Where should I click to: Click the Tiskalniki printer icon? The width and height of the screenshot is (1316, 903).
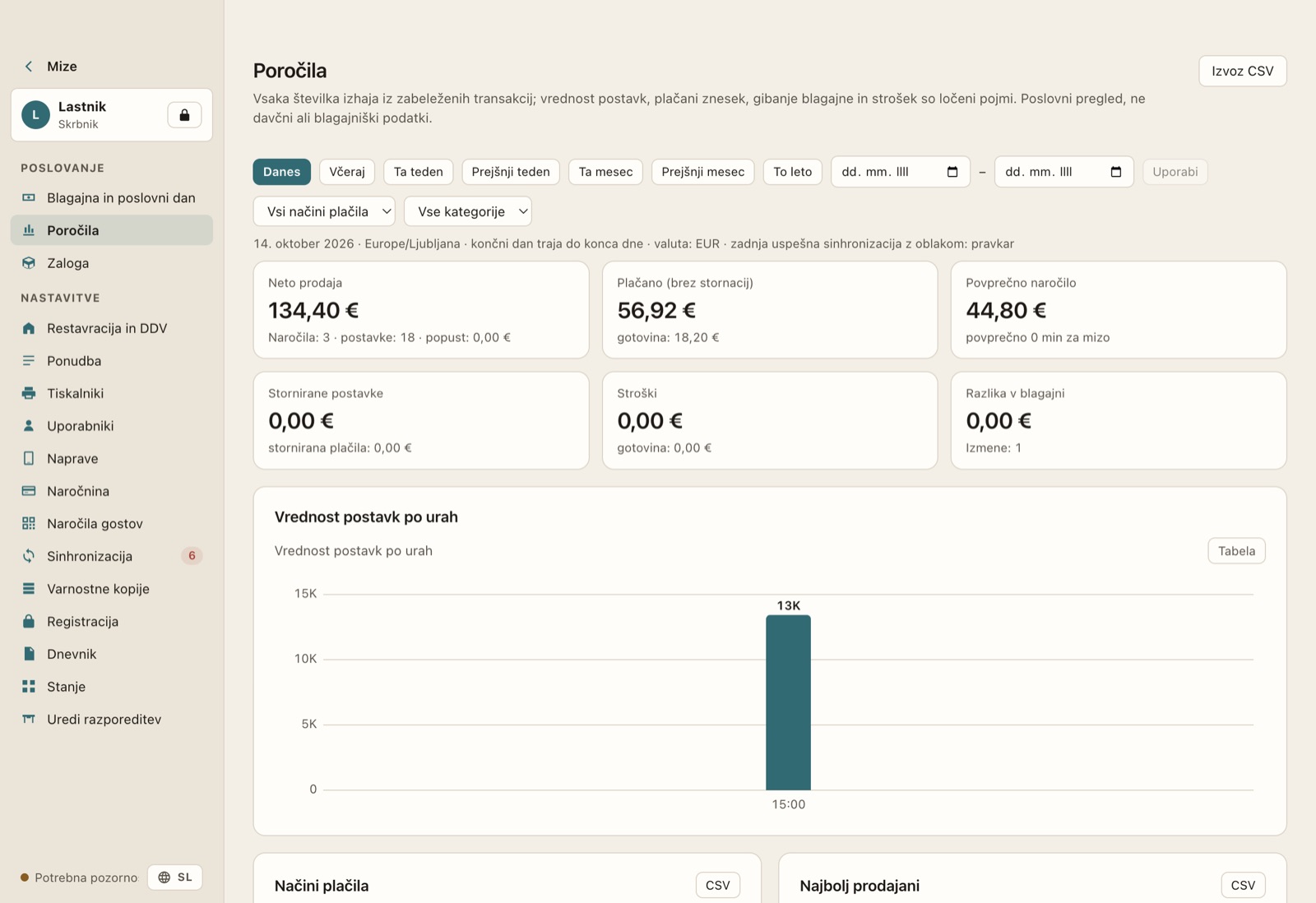point(29,393)
